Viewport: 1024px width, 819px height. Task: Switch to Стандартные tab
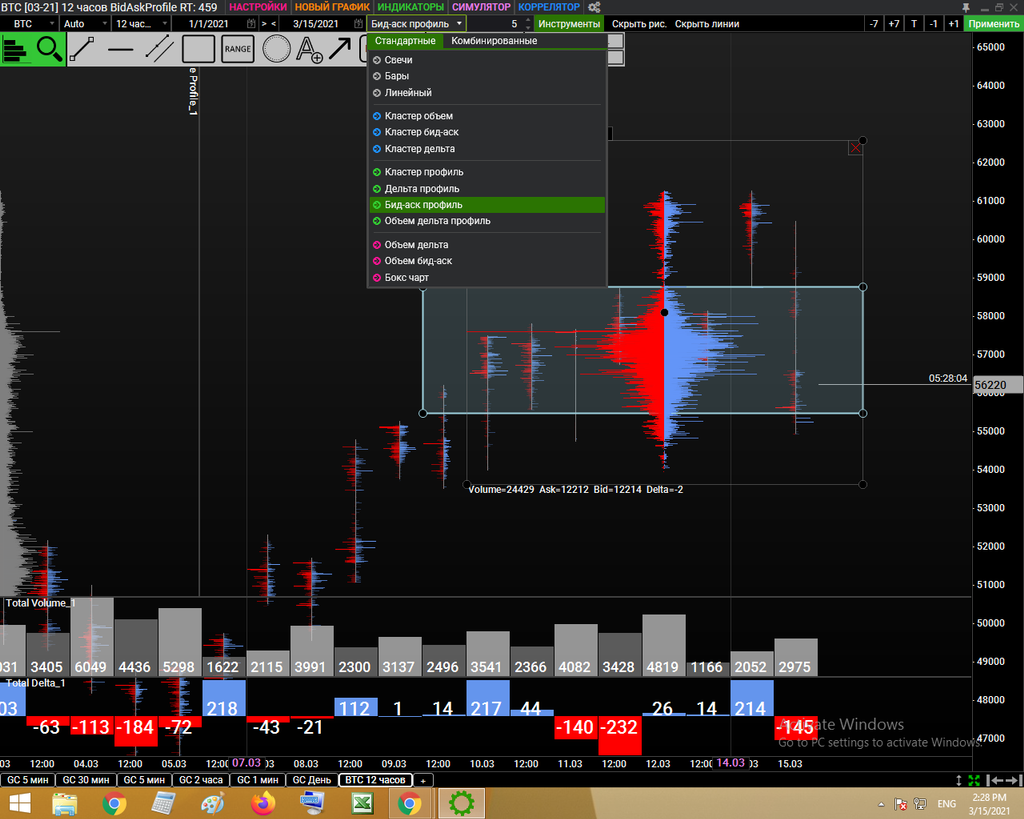(405, 40)
